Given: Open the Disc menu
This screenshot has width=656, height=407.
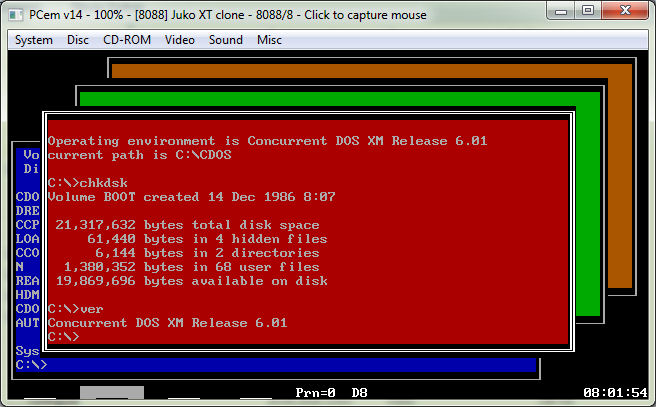Looking at the screenshot, I should click(78, 40).
